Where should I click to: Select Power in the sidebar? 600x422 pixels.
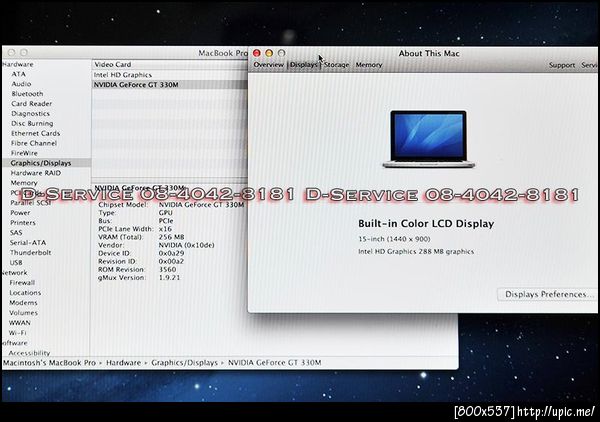20,213
